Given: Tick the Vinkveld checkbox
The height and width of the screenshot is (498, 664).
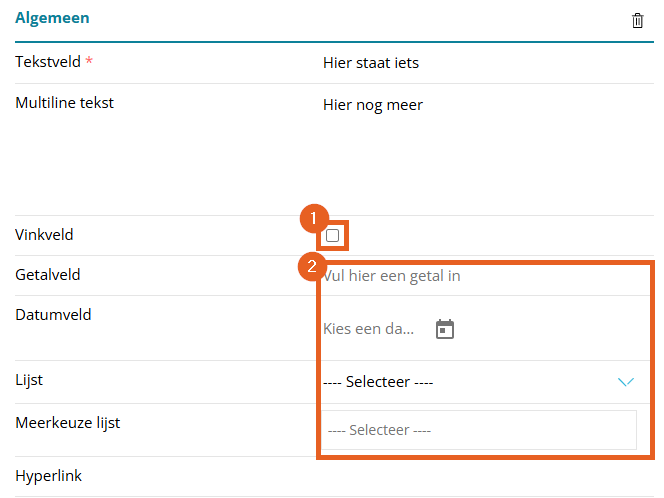Looking at the screenshot, I should click(x=333, y=235).
